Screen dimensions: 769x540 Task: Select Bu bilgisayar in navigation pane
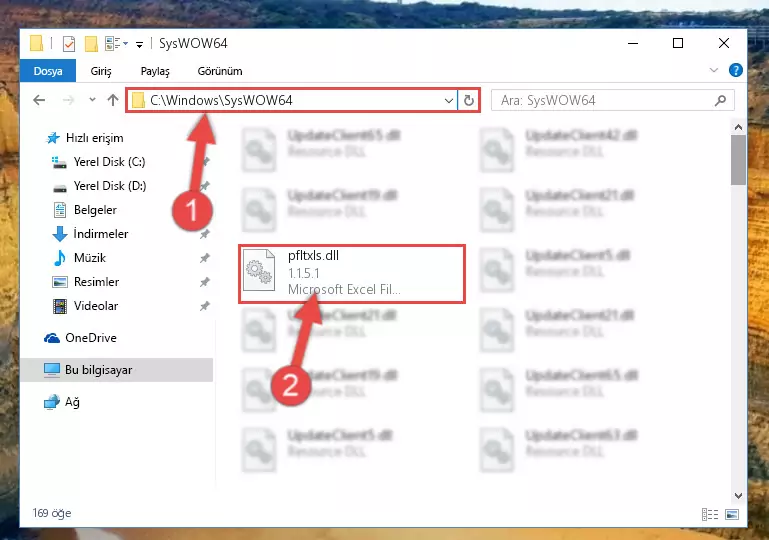(117, 369)
